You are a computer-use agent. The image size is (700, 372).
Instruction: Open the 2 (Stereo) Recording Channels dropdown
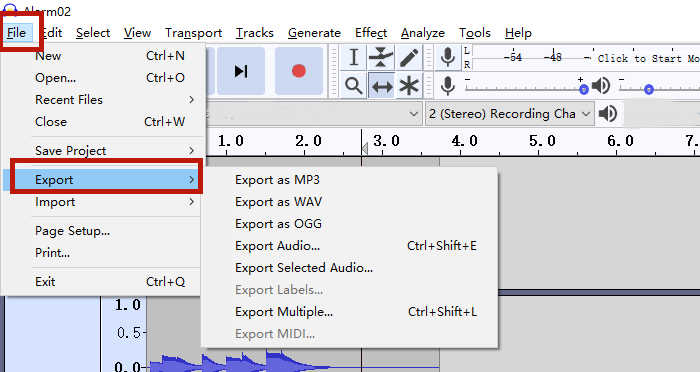(x=509, y=113)
